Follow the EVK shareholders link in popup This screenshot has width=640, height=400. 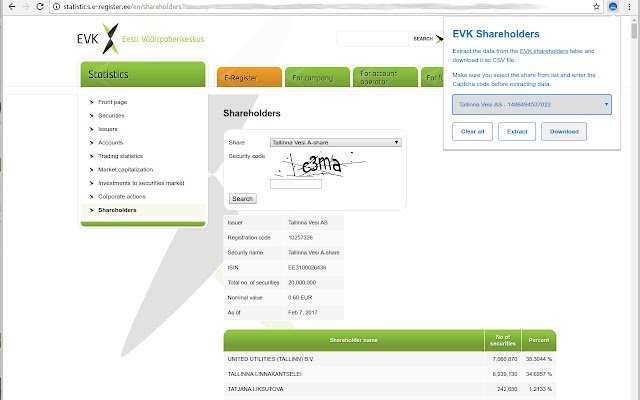[x=544, y=51]
